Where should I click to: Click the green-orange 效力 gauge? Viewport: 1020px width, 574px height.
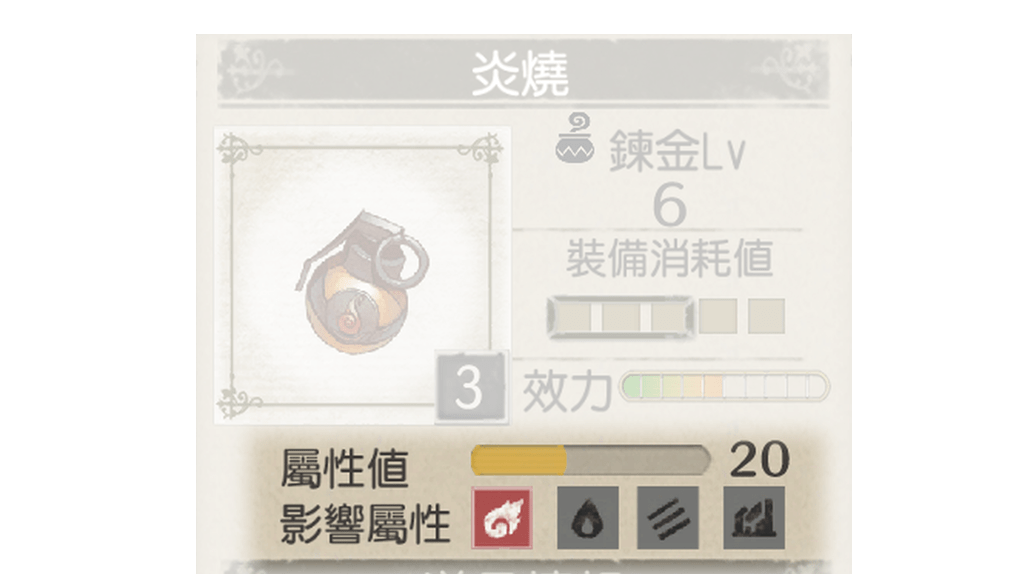724,387
